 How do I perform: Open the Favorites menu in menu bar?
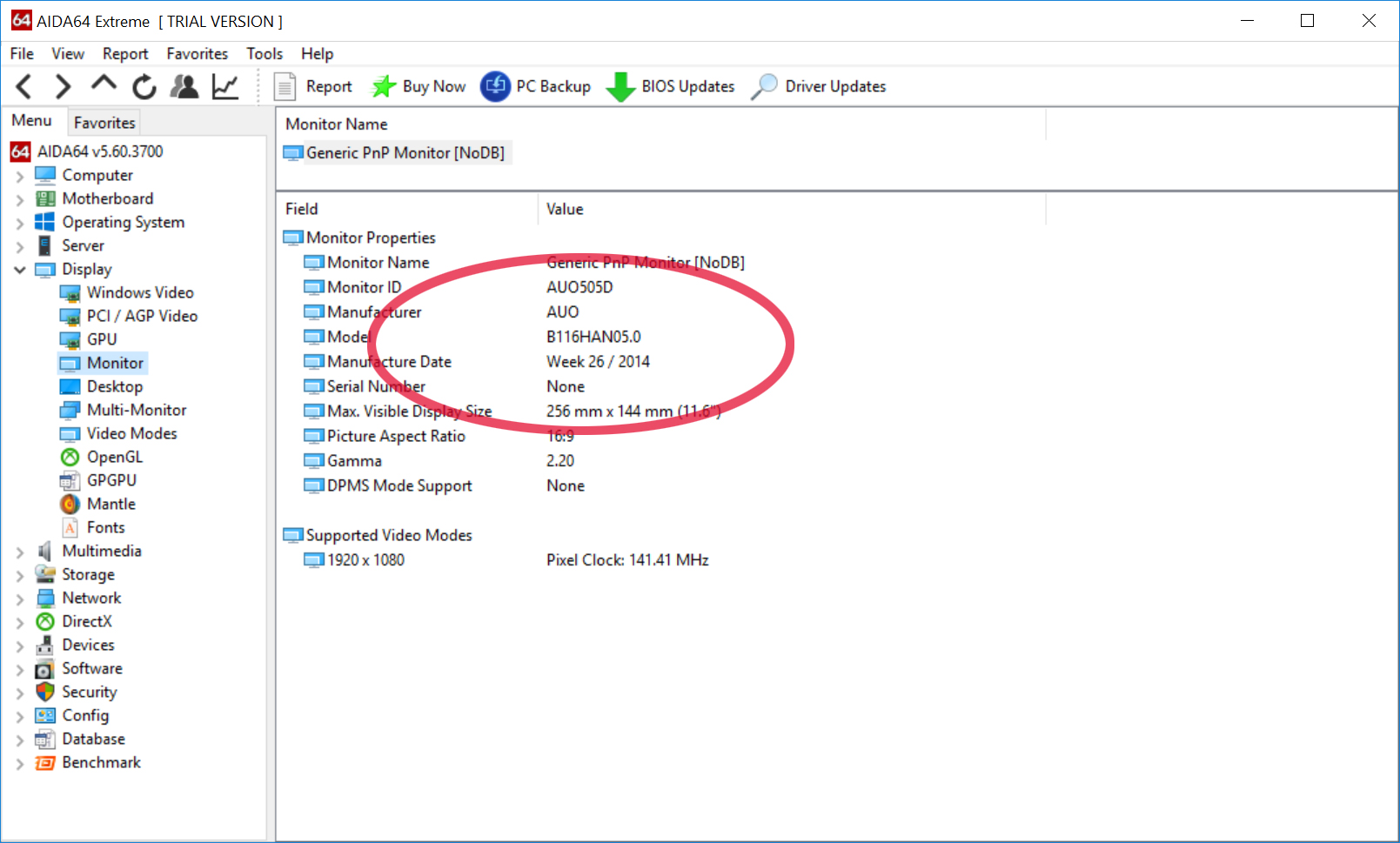click(x=198, y=54)
